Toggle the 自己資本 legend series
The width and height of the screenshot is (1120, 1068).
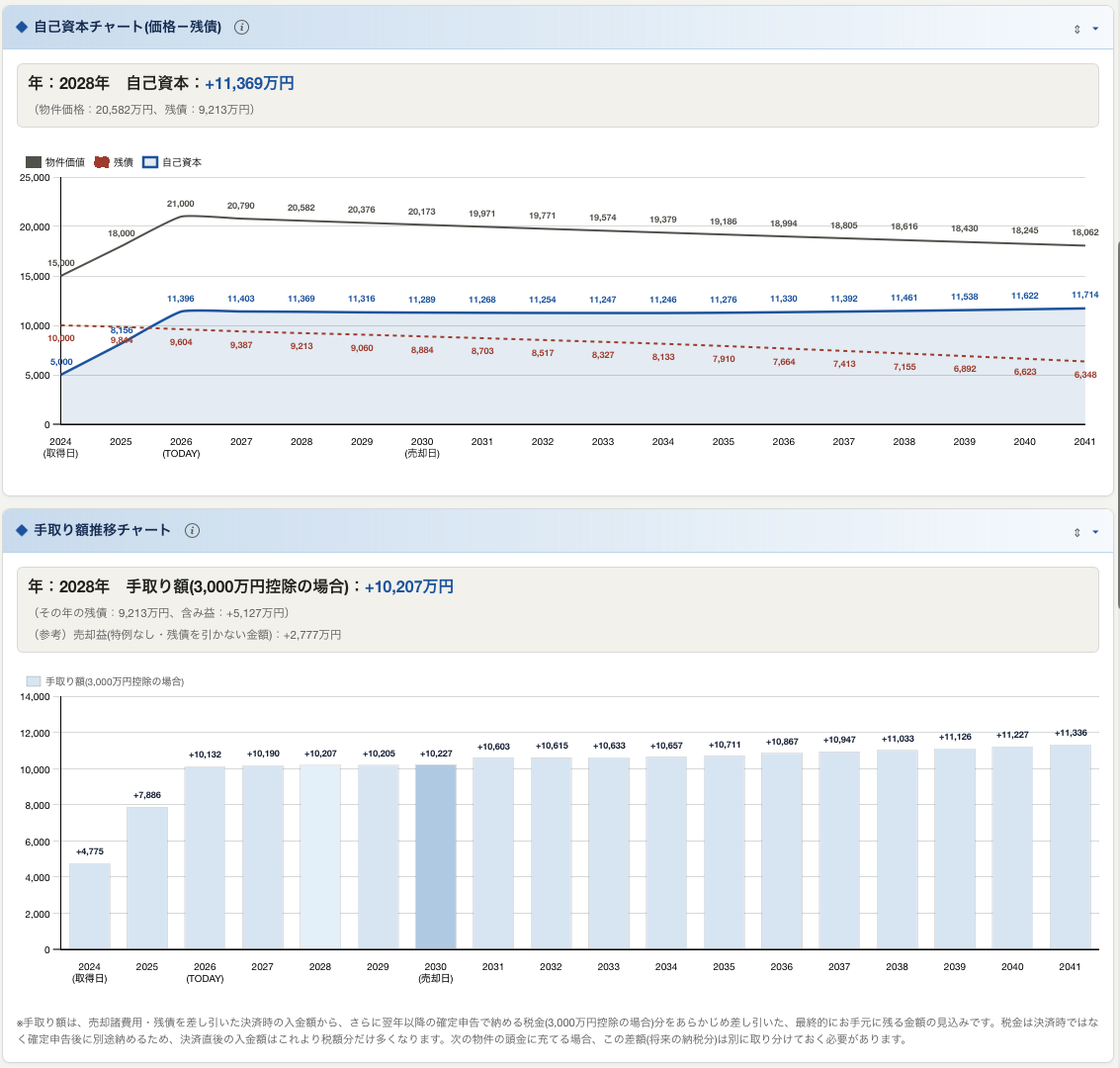172,162
